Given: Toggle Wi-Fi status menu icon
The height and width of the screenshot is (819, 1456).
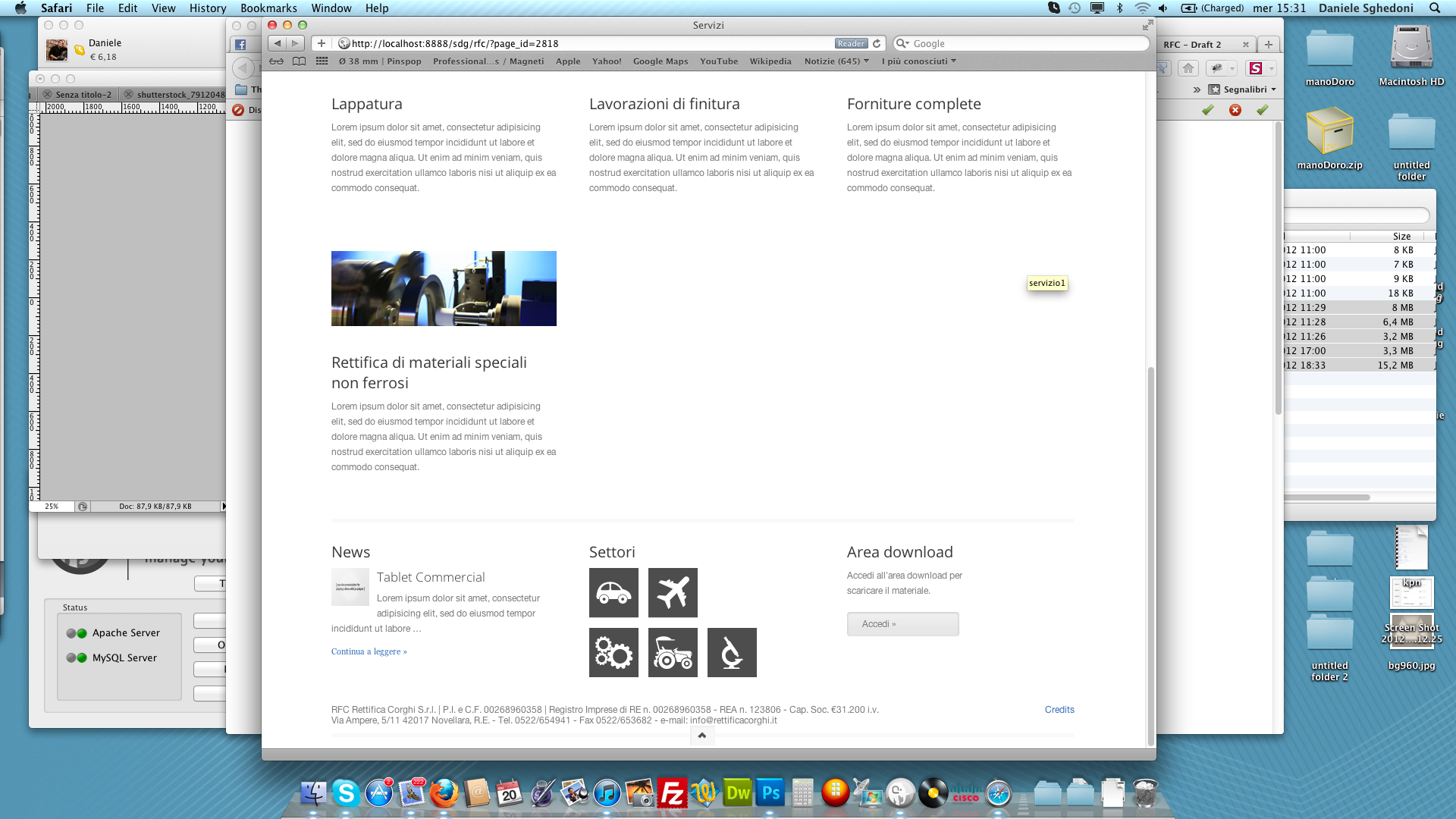Looking at the screenshot, I should coord(1142,8).
